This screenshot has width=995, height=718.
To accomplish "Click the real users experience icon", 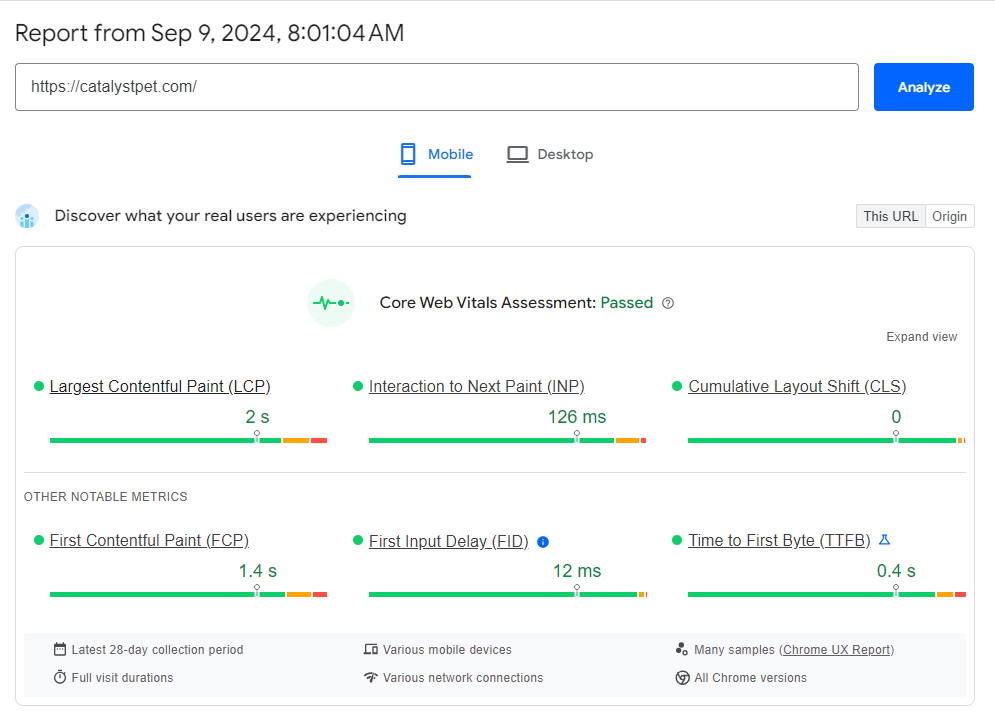I will 27,216.
